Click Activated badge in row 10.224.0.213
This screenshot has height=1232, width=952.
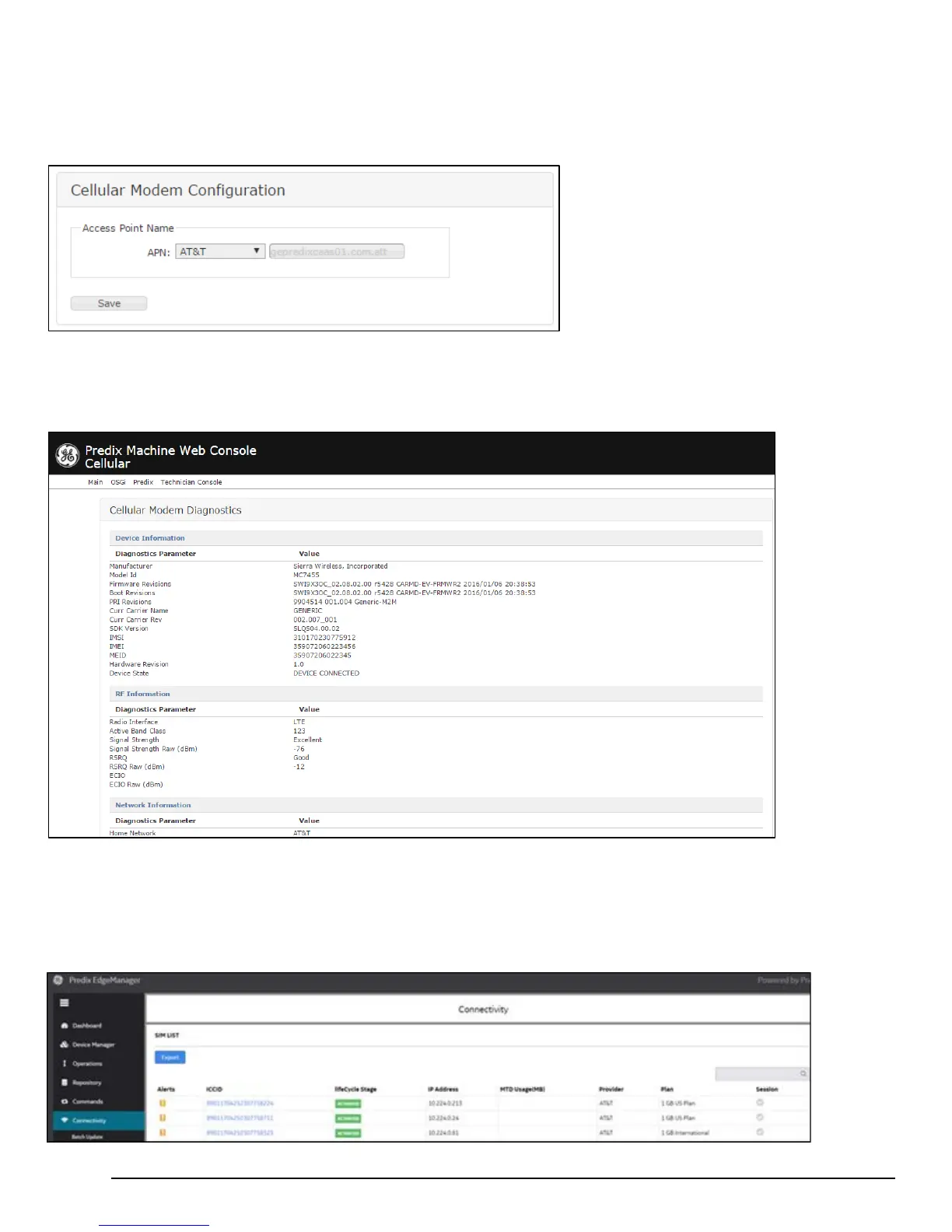pyautogui.click(x=348, y=1104)
